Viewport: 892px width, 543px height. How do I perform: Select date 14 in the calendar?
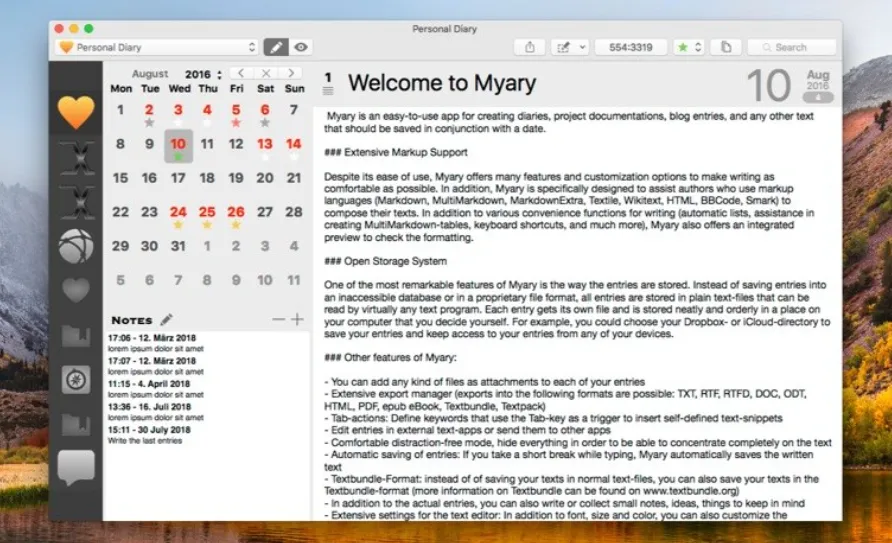[294, 144]
